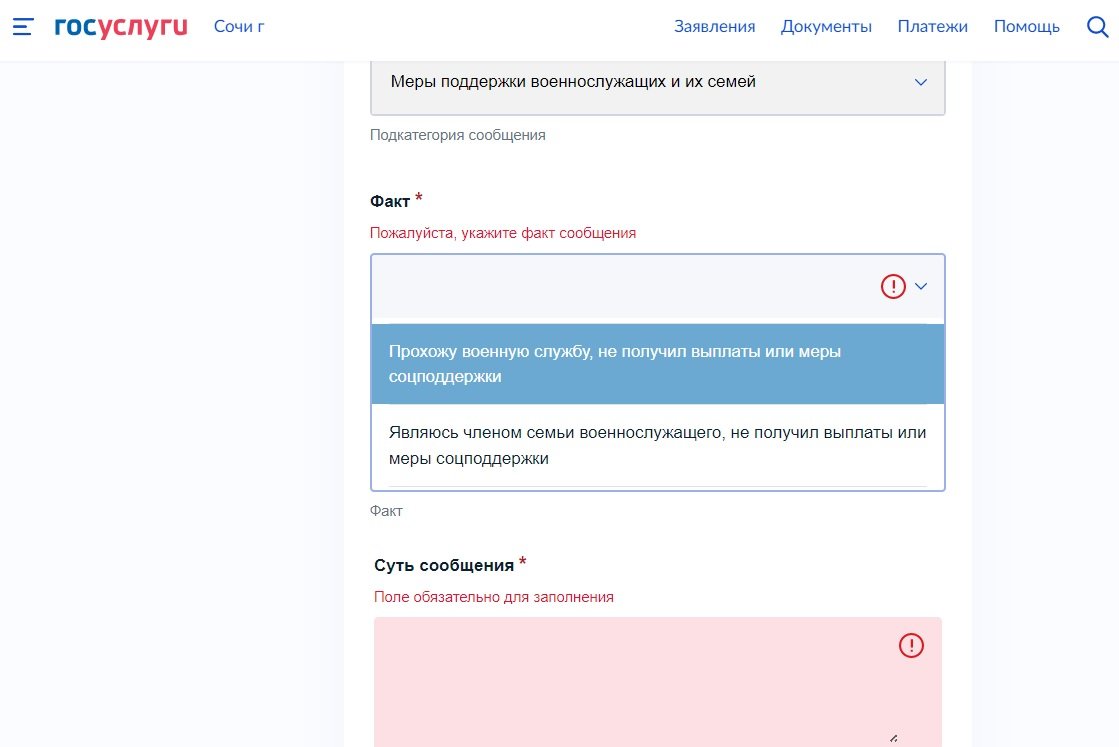Go to Заявления section

(714, 27)
